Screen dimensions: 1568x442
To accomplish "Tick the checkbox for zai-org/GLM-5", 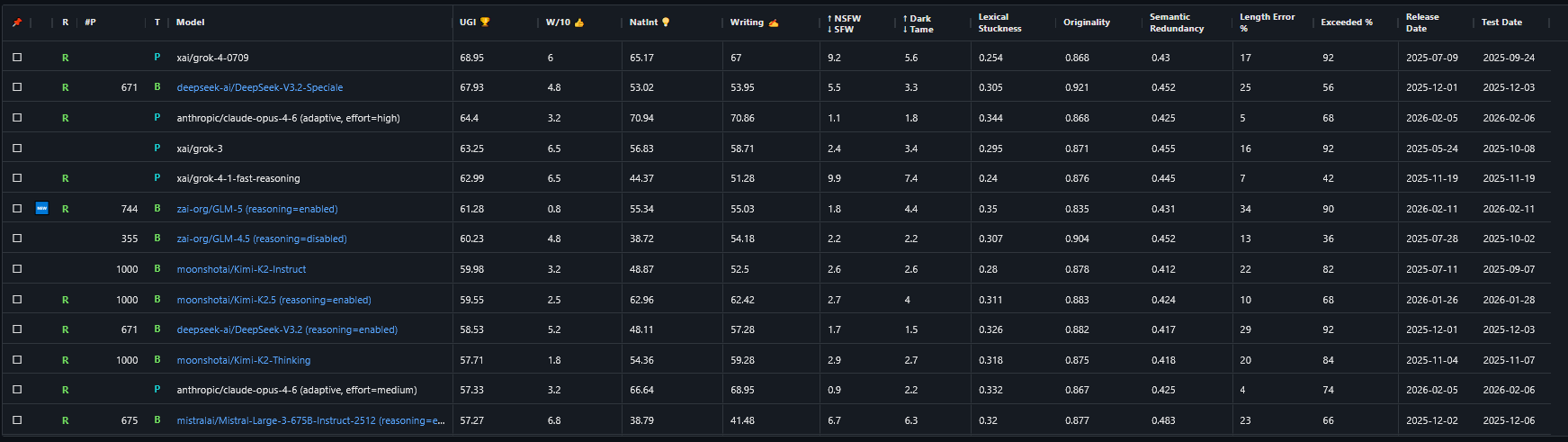I will (17, 209).
